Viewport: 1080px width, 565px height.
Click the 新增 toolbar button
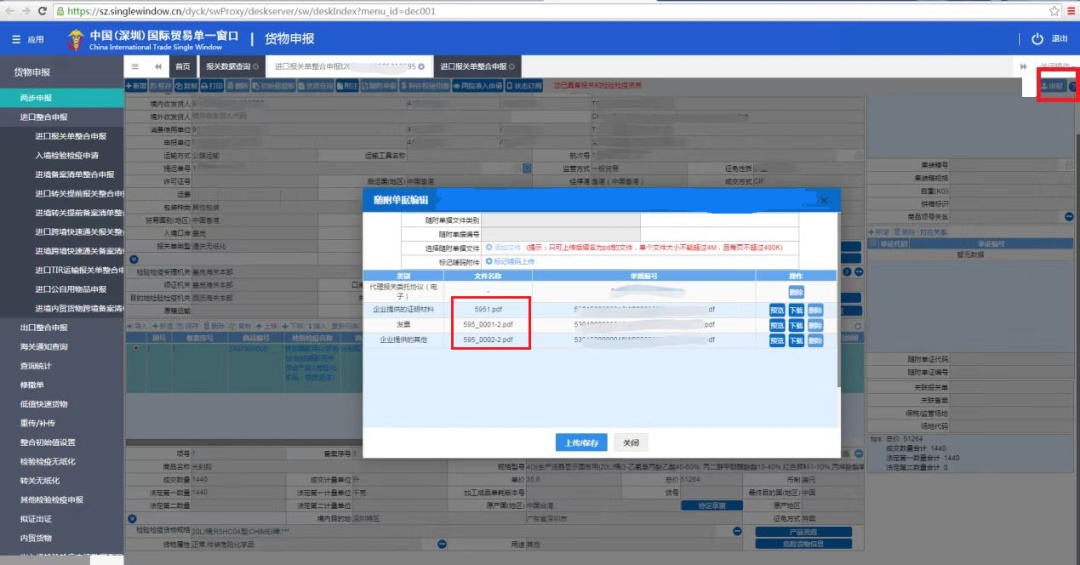click(x=136, y=86)
